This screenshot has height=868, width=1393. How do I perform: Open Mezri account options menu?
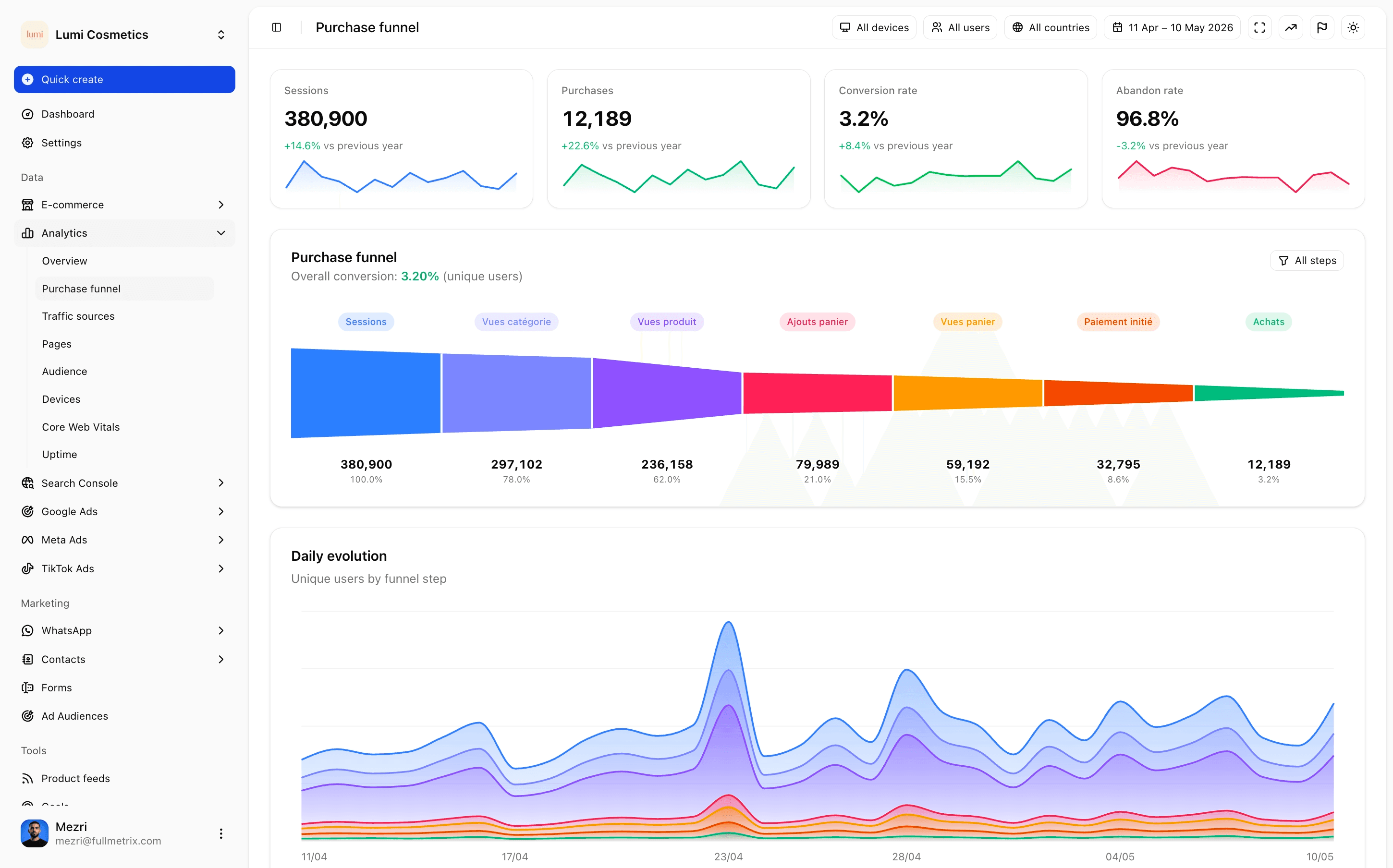(x=221, y=833)
